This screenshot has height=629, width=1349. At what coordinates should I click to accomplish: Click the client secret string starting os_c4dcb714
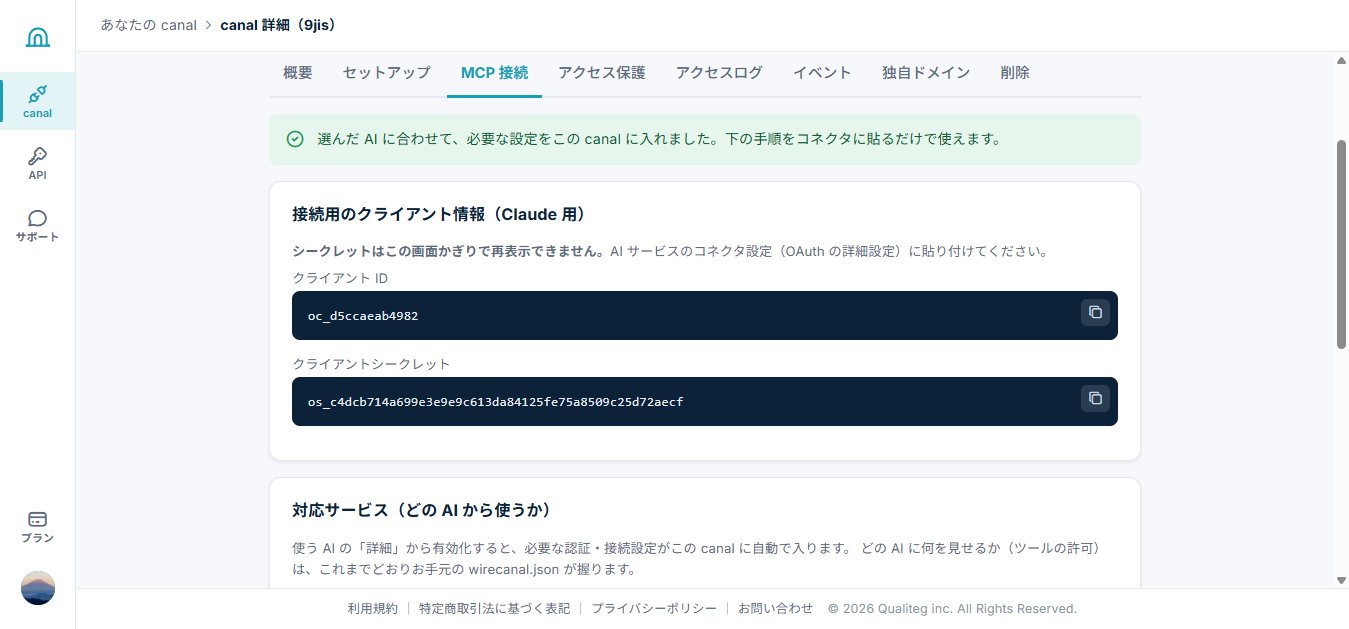click(496, 402)
